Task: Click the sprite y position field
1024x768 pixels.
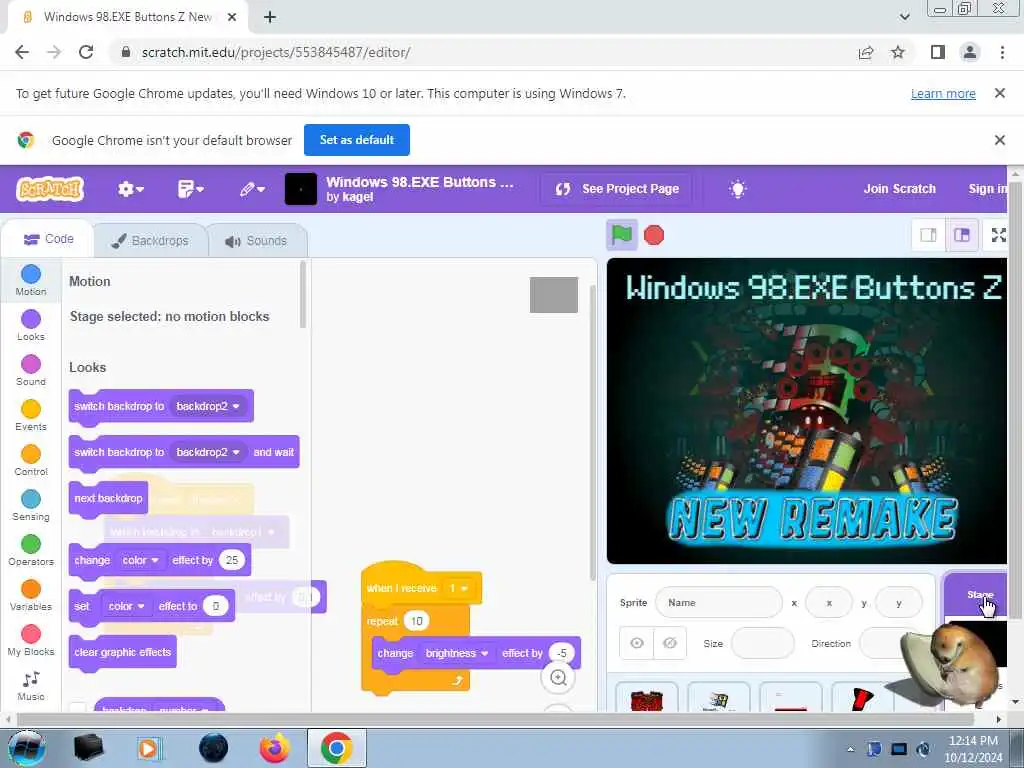Action: [x=899, y=603]
